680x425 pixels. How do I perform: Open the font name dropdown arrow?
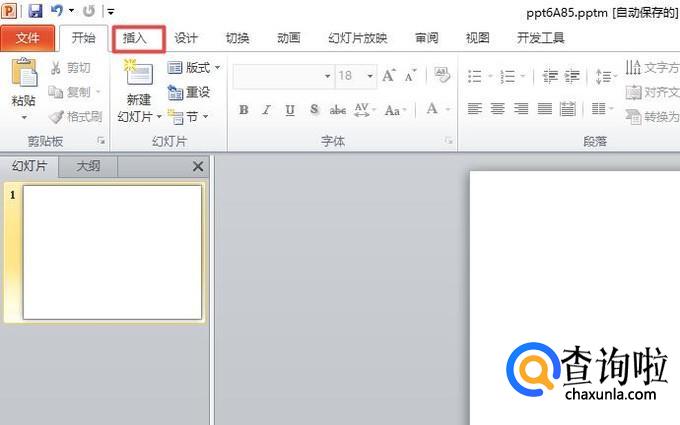[328, 76]
